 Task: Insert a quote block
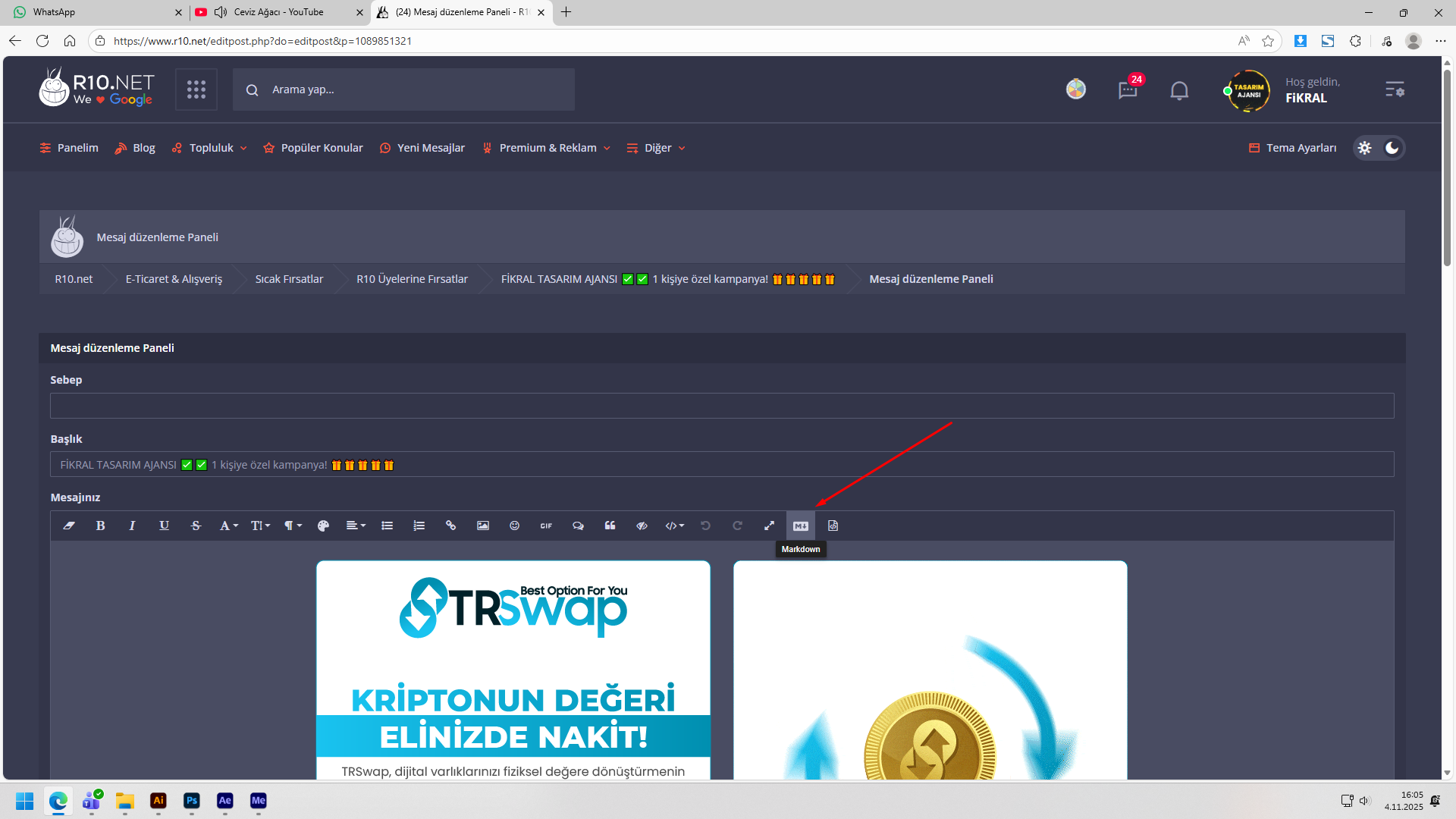(610, 526)
